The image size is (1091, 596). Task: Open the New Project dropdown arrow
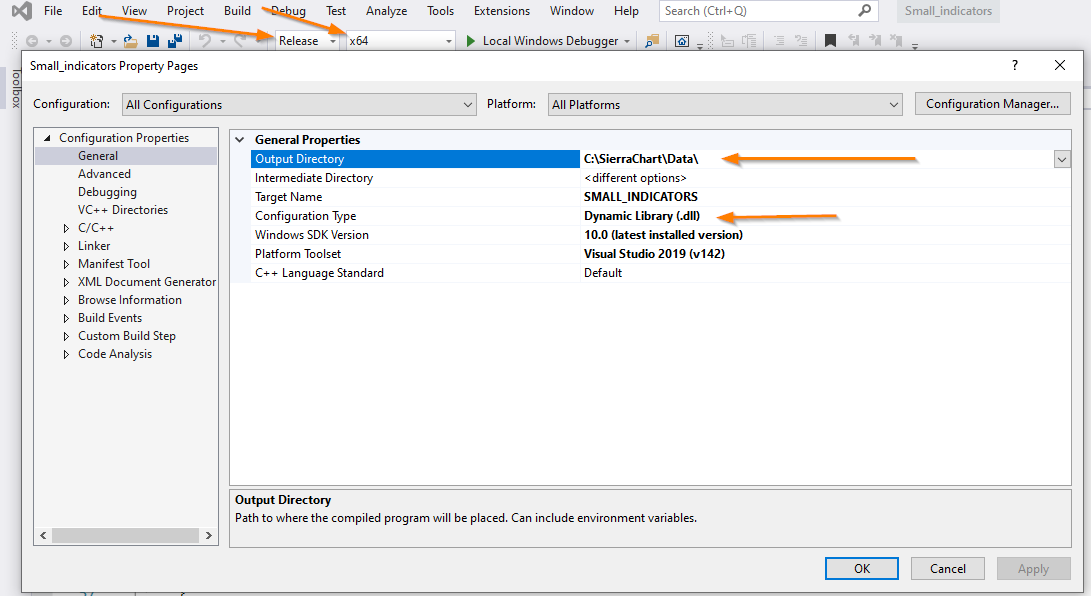tap(113, 42)
